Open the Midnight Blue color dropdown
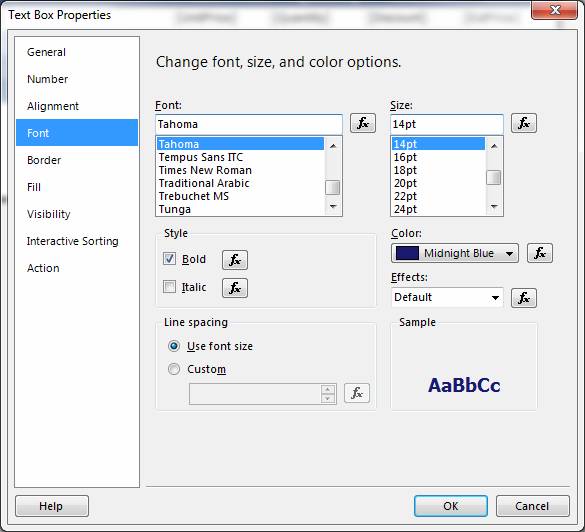 (x=455, y=253)
